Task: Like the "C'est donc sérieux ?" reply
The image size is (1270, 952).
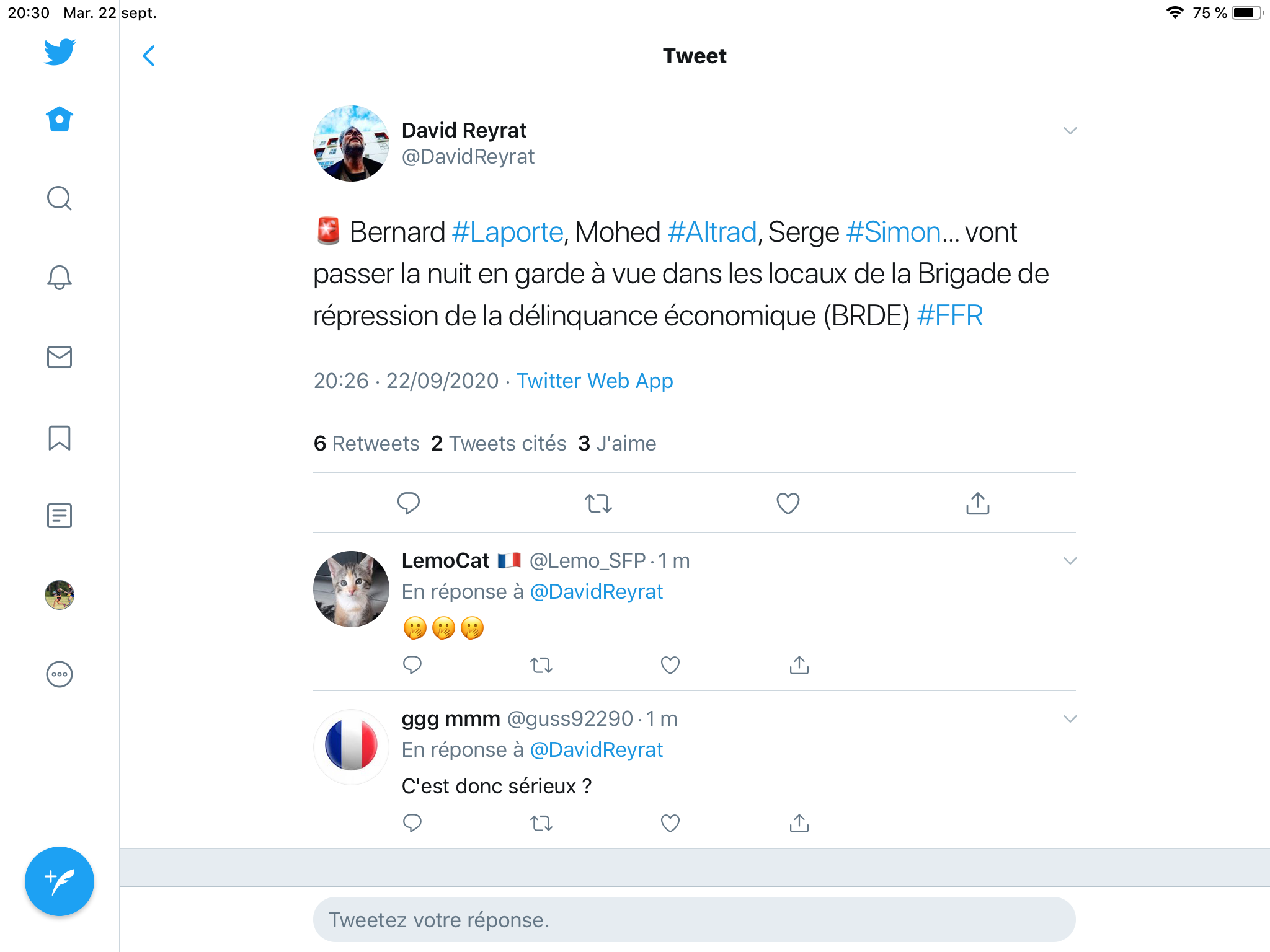Action: click(x=670, y=823)
